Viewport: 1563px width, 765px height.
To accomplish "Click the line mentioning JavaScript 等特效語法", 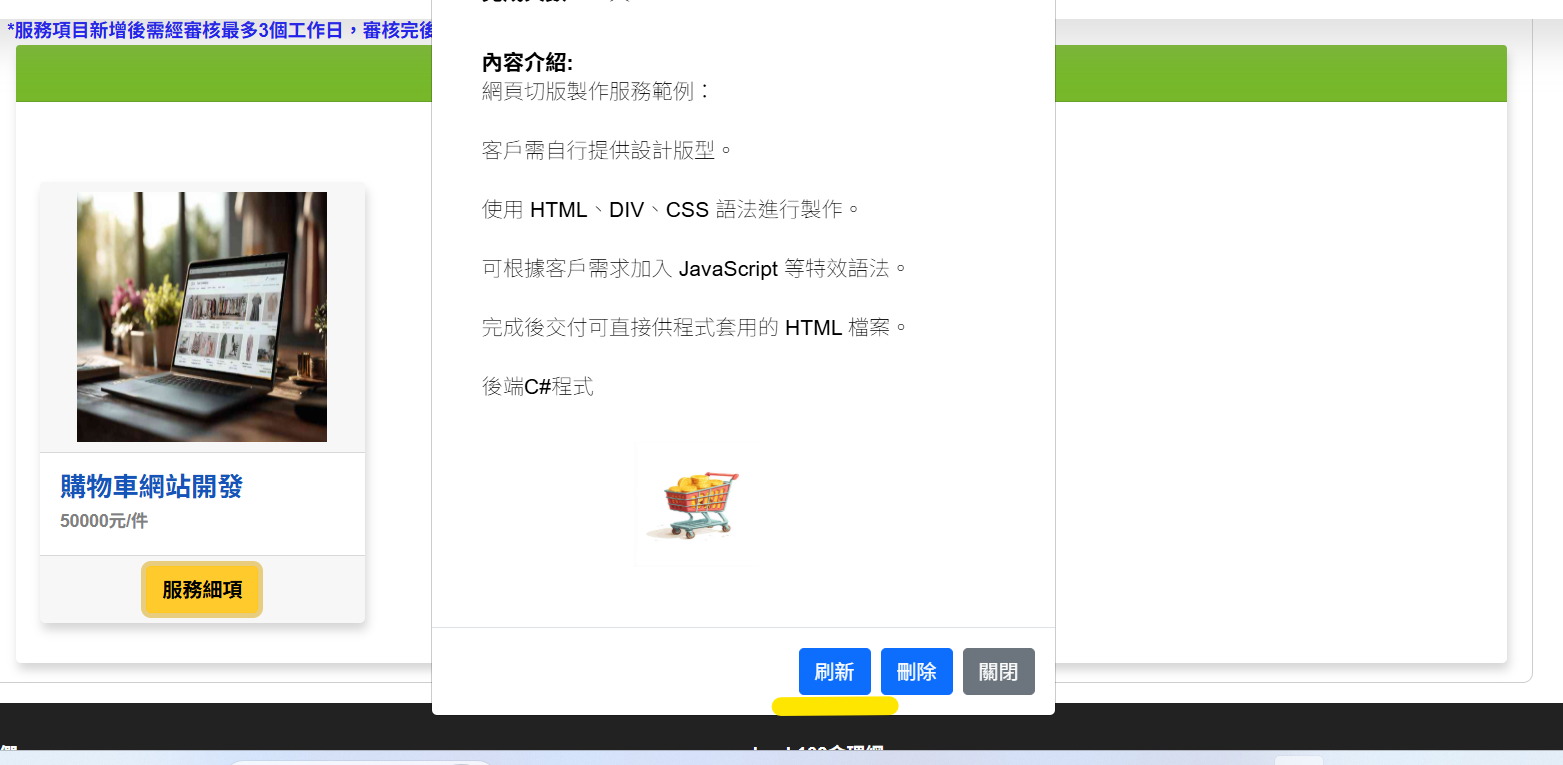I will coord(695,269).
